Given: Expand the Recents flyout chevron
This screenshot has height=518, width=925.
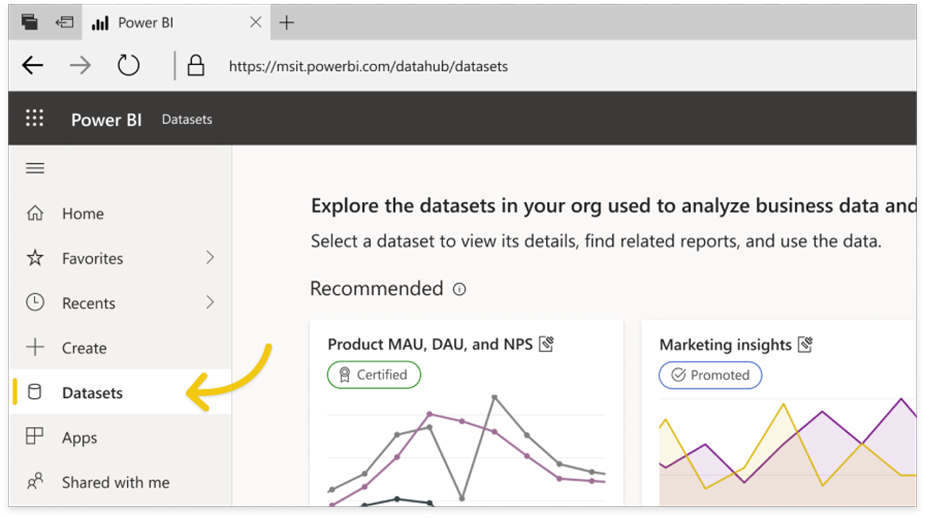Looking at the screenshot, I should (x=210, y=303).
